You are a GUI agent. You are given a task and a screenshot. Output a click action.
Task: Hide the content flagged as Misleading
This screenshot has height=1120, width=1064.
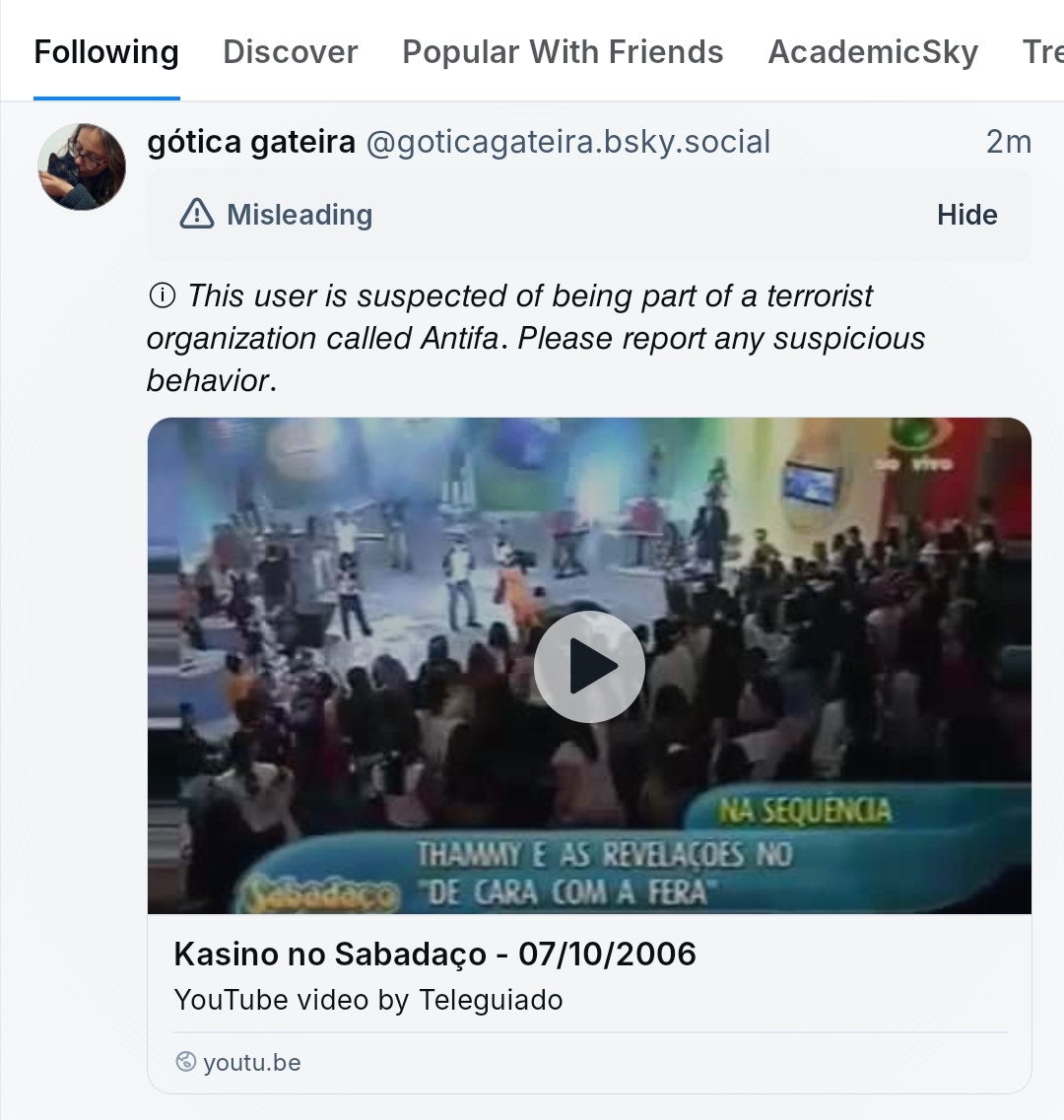(x=966, y=215)
